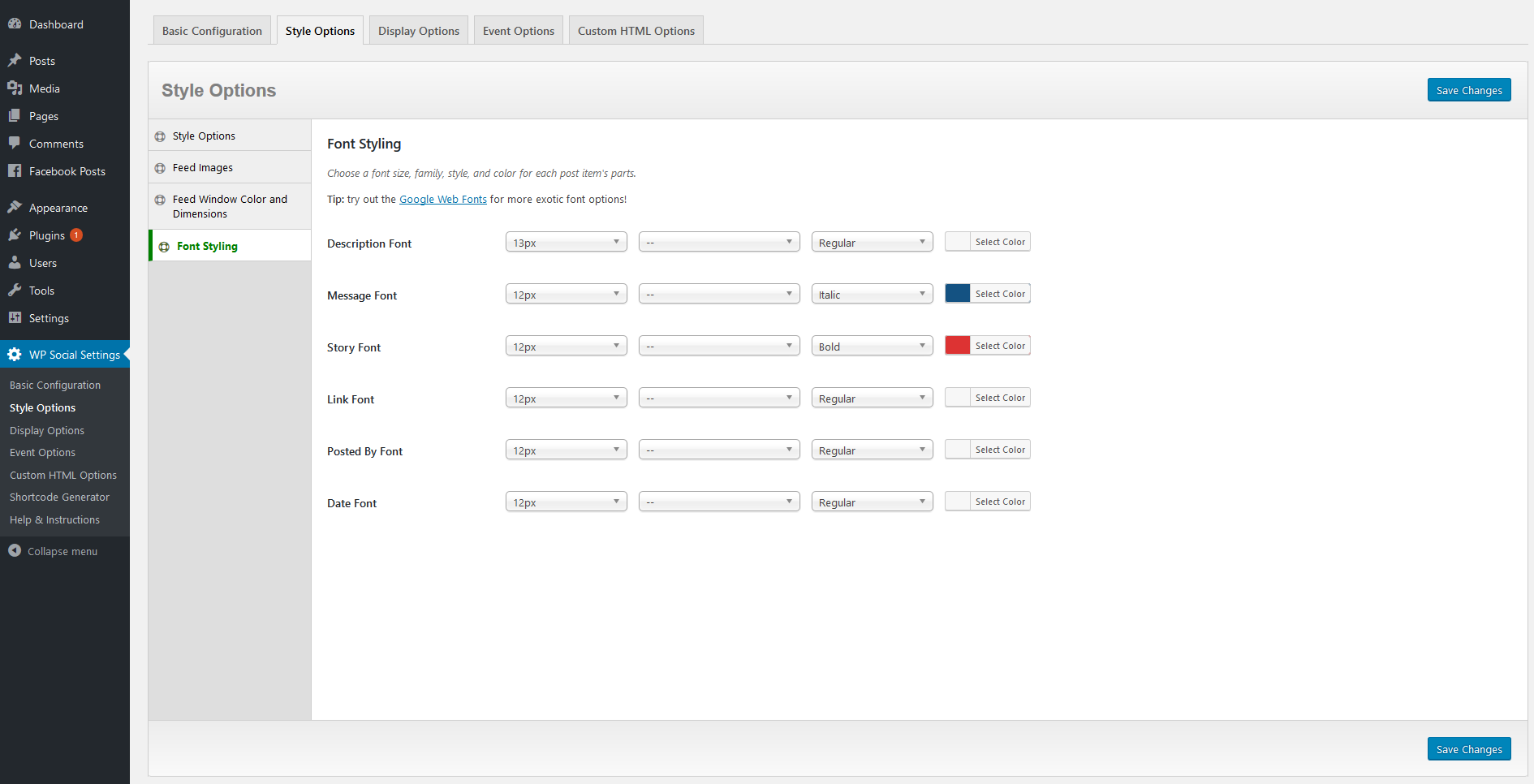Click the Media library icon
This screenshot has width=1534, height=784.
[15, 88]
